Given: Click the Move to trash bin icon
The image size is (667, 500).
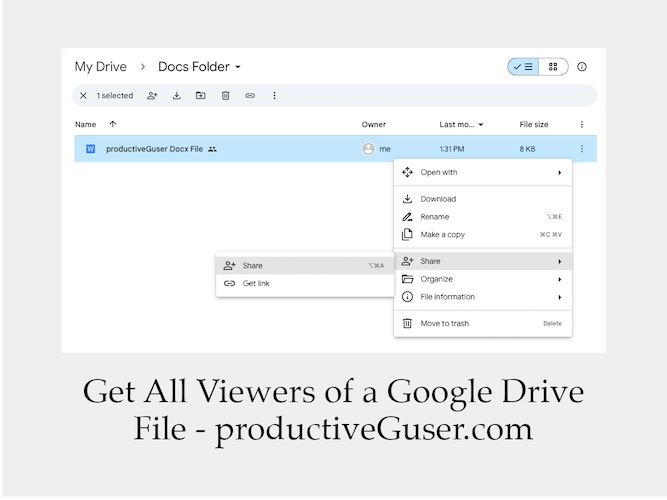Looking at the screenshot, I should [407, 323].
